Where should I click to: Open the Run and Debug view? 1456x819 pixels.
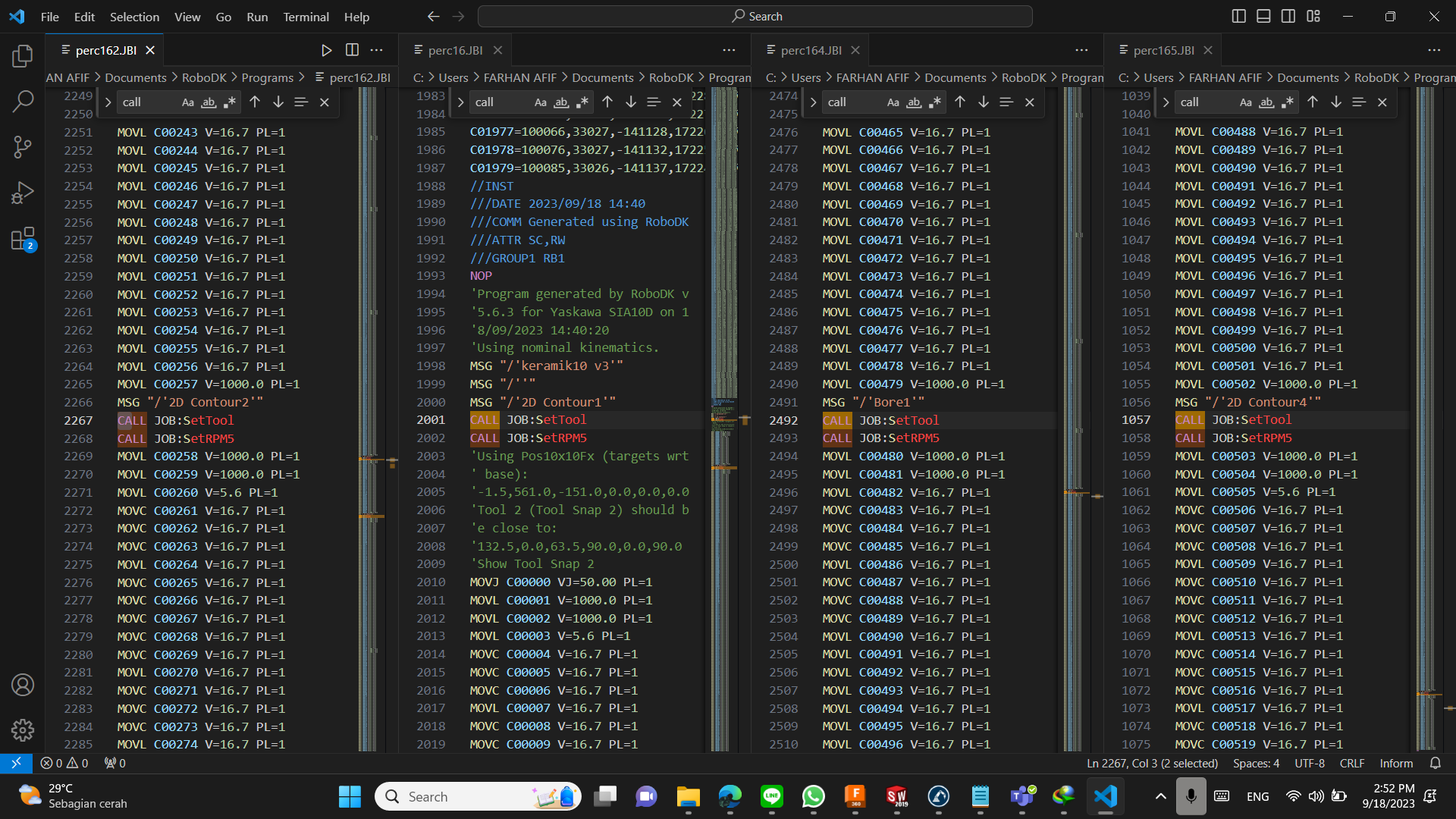(x=23, y=193)
